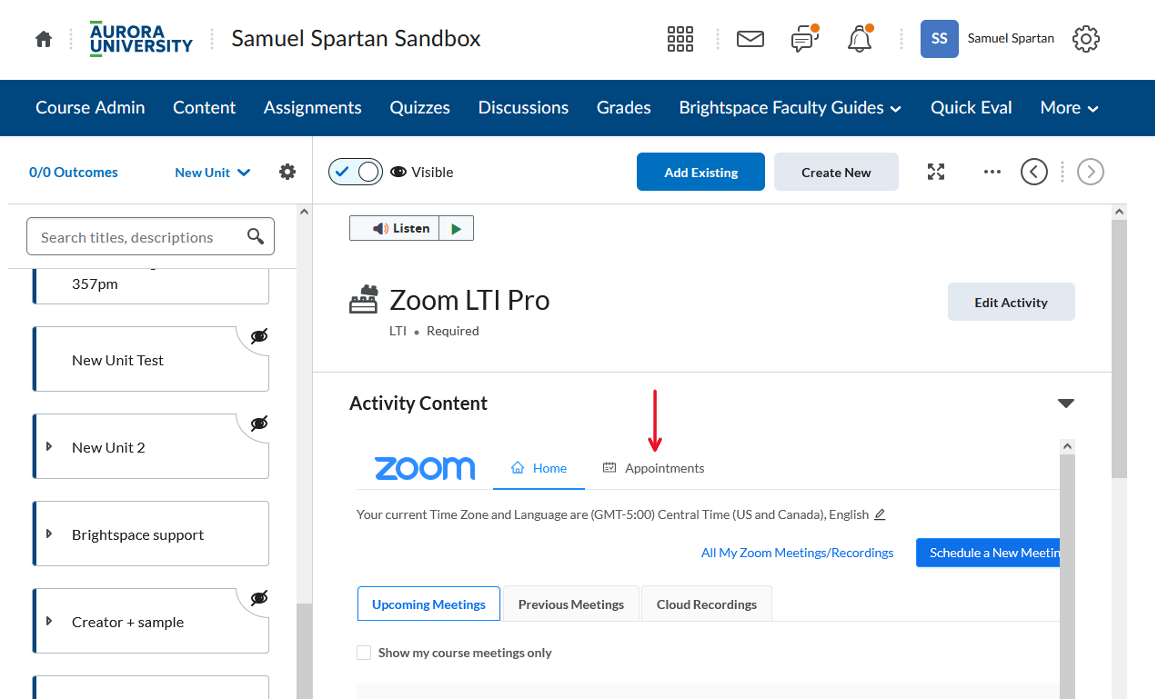Expand the Creator + sample unit
The image size is (1155, 699).
pyautogui.click(x=49, y=621)
